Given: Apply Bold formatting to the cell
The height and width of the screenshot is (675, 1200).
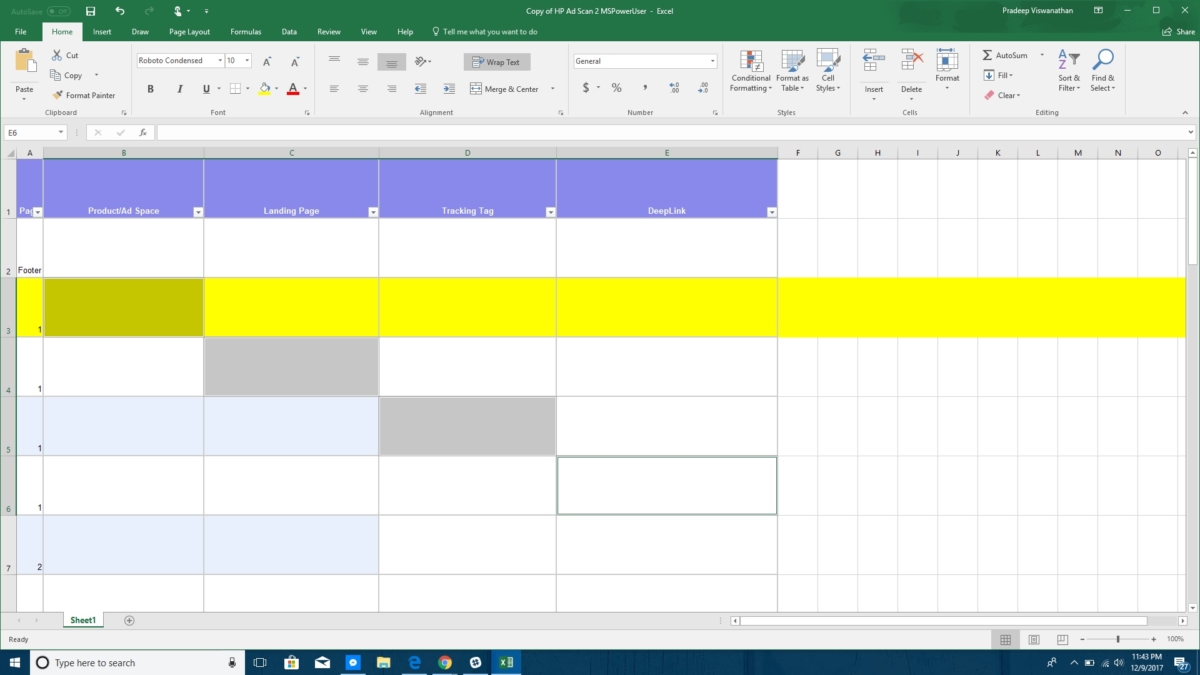Looking at the screenshot, I should (151, 89).
